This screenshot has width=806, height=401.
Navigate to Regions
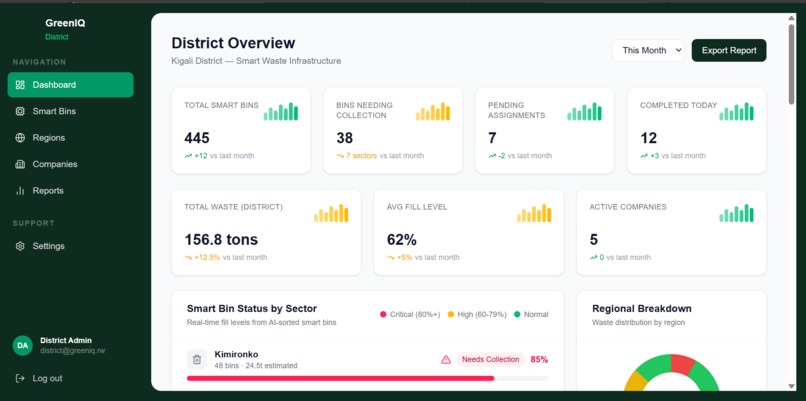point(70,138)
